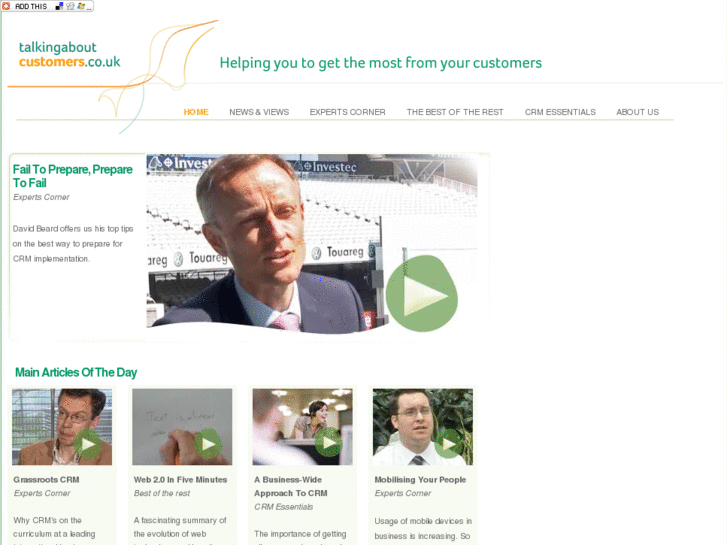
Task: Click the orange AddThis bookmark icon
Action: pyautogui.click(x=6, y=6)
